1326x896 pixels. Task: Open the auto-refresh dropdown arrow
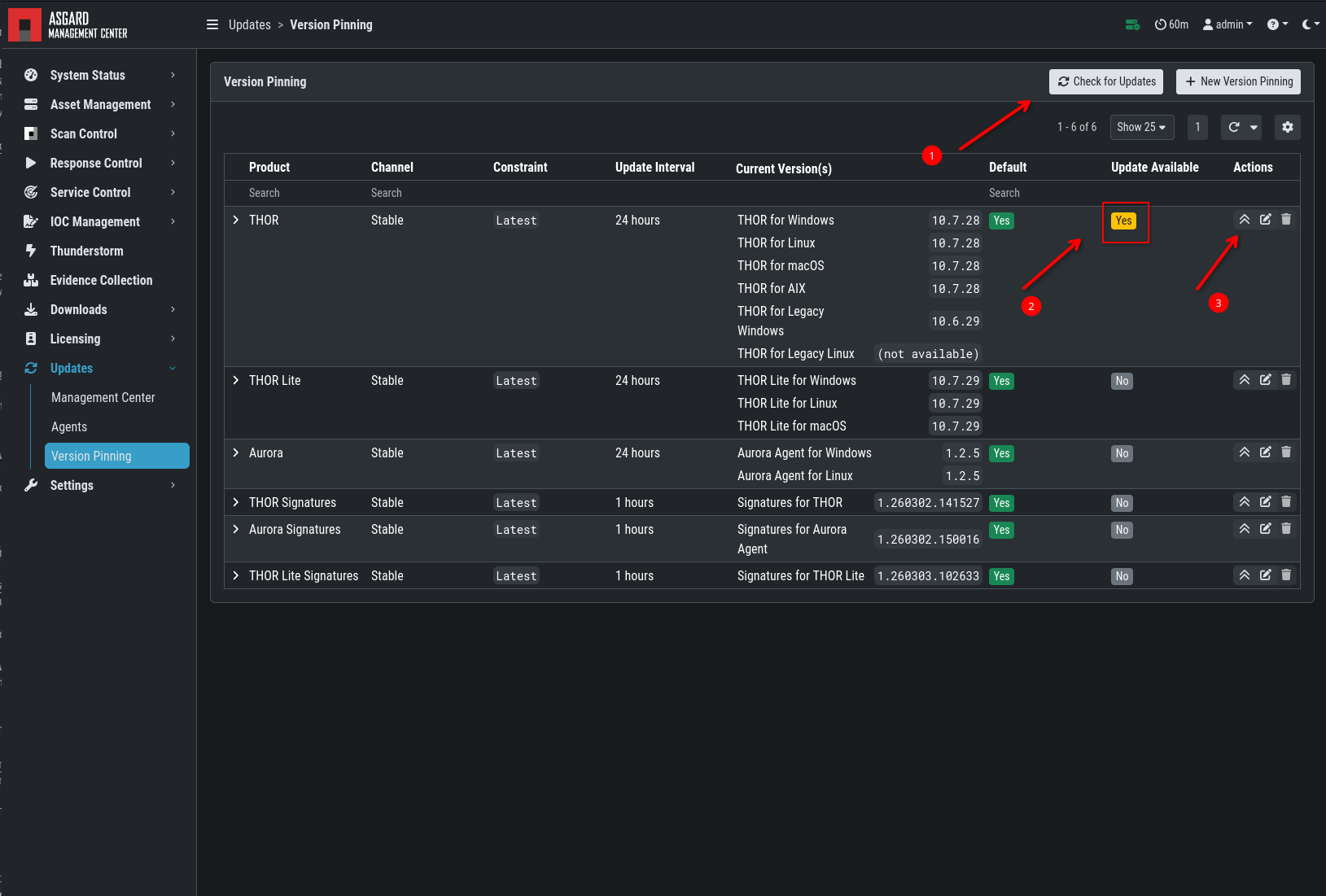coord(1254,127)
